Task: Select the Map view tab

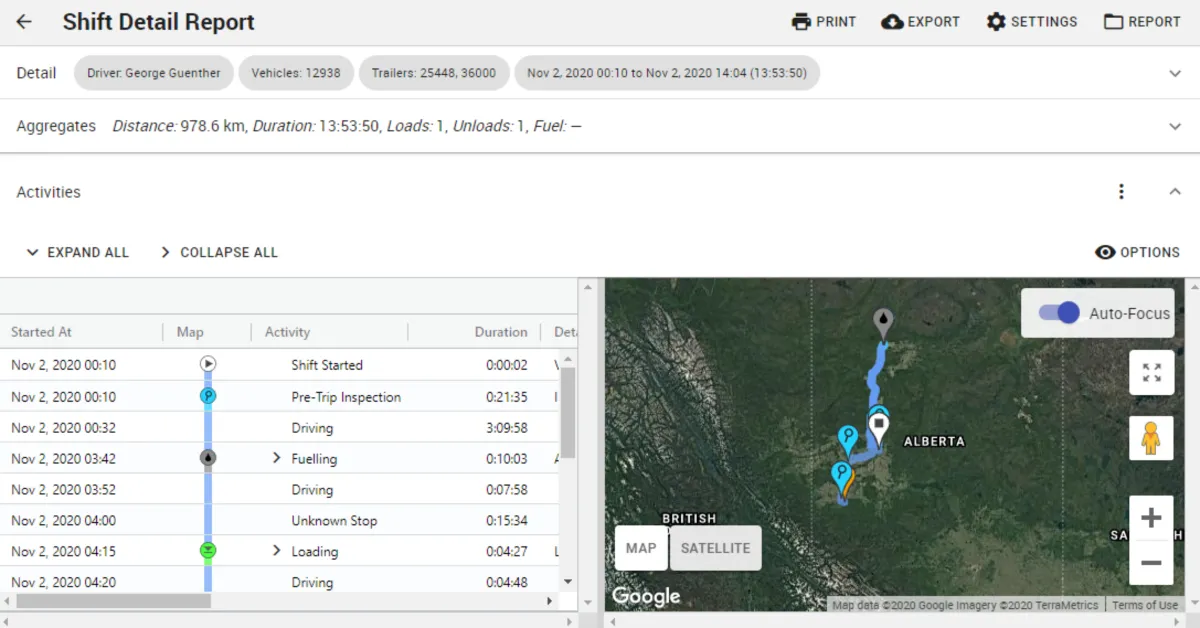Action: tap(641, 548)
